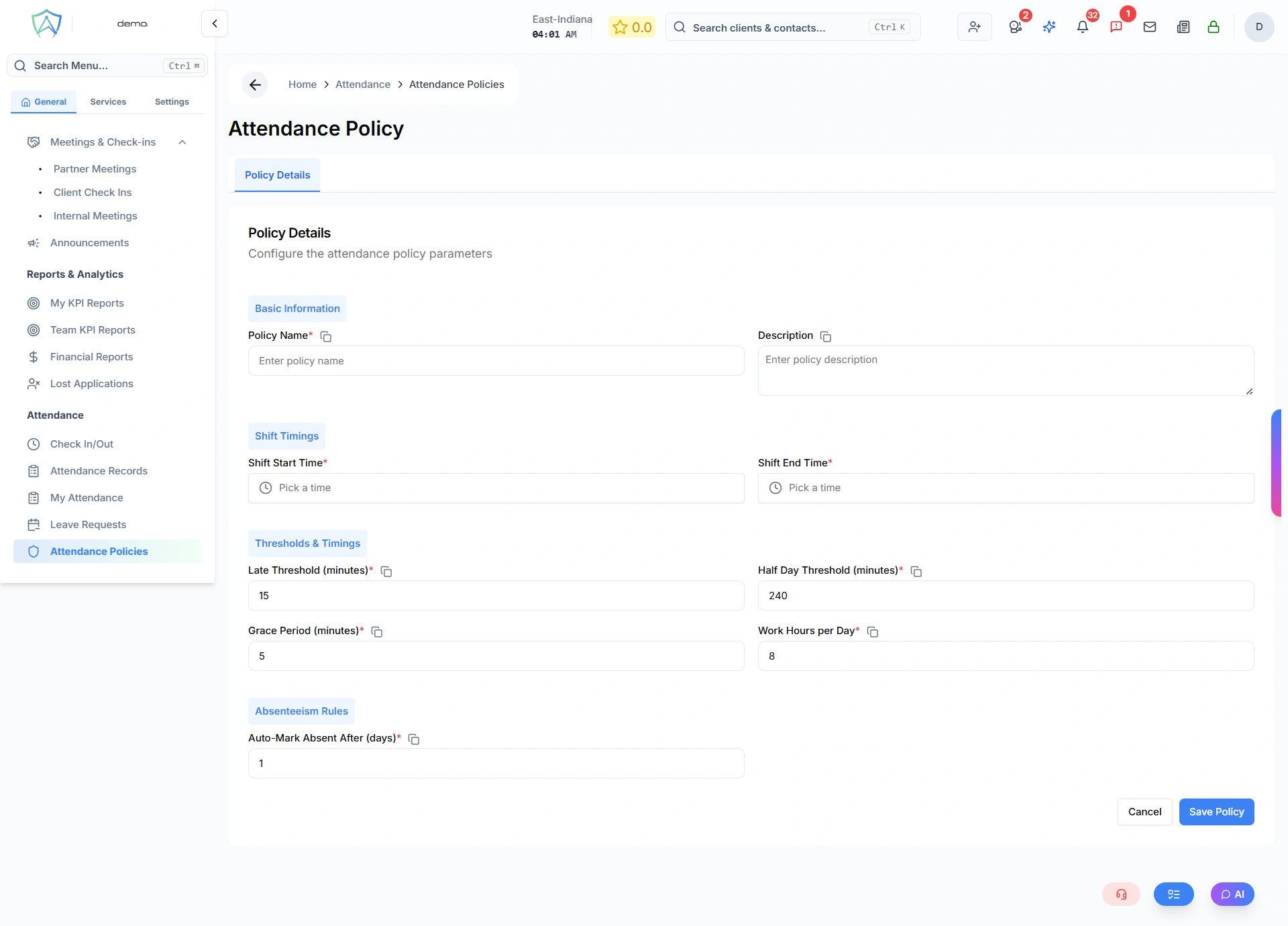The height and width of the screenshot is (926, 1288).
Task: Open the feedback icon with 1 alert
Action: [x=1117, y=28]
